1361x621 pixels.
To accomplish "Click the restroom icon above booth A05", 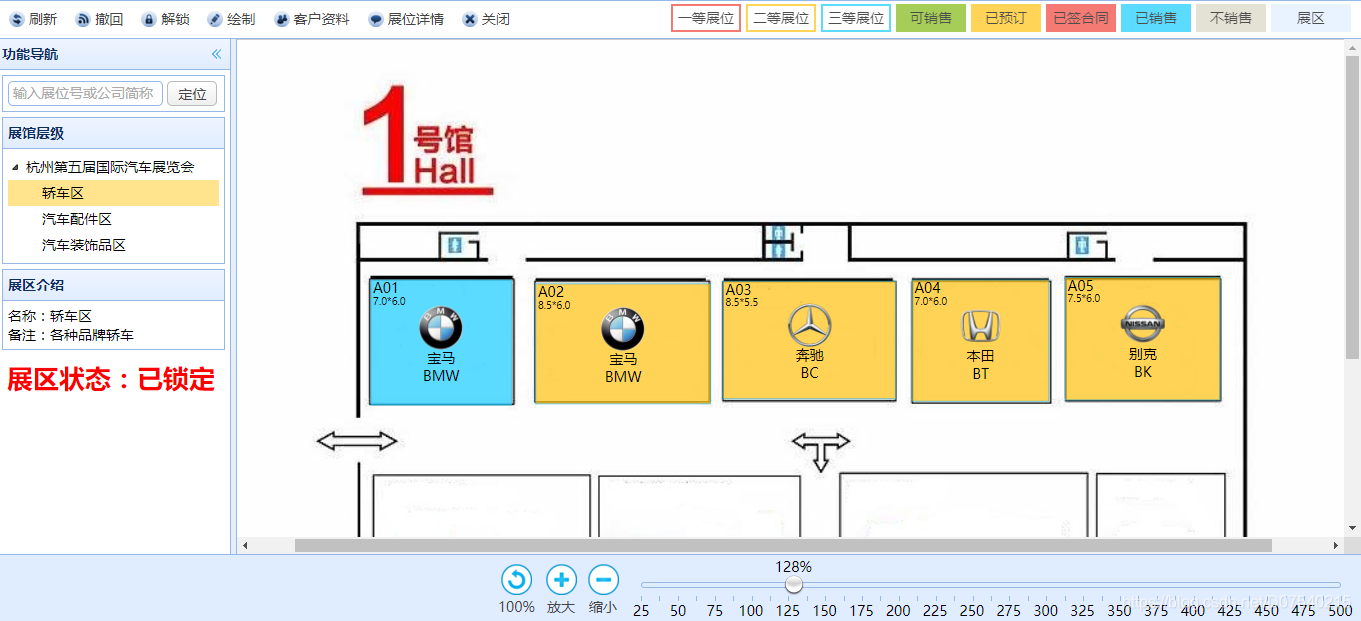I will point(1082,245).
